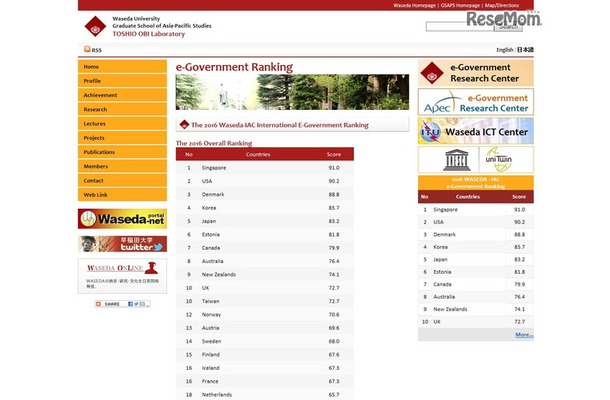Screen dimensions: 610x400
Task: Click Singapore in the main ranking table
Action: click(x=214, y=168)
